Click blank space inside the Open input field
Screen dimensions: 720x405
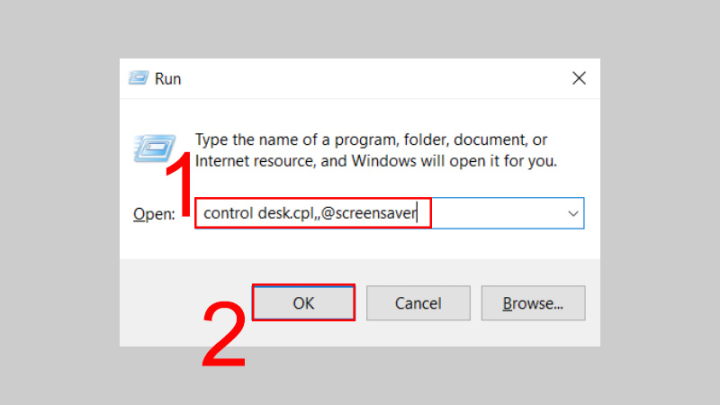tap(498, 213)
